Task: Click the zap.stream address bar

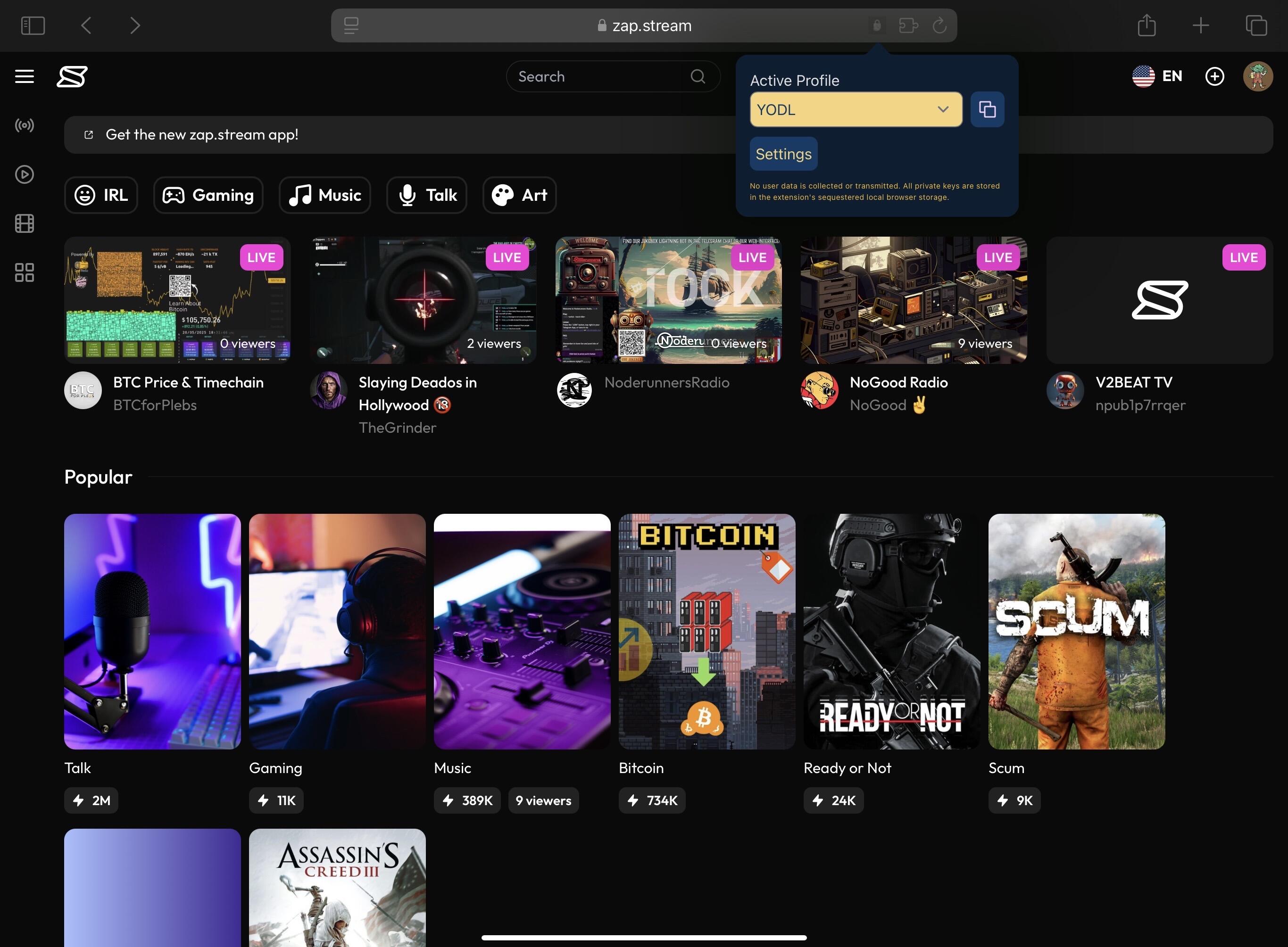Action: 644,25
